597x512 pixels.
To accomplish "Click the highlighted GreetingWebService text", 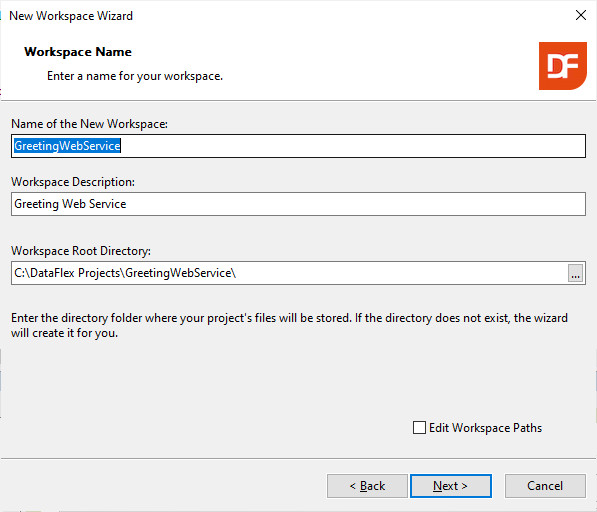I will point(67,146).
